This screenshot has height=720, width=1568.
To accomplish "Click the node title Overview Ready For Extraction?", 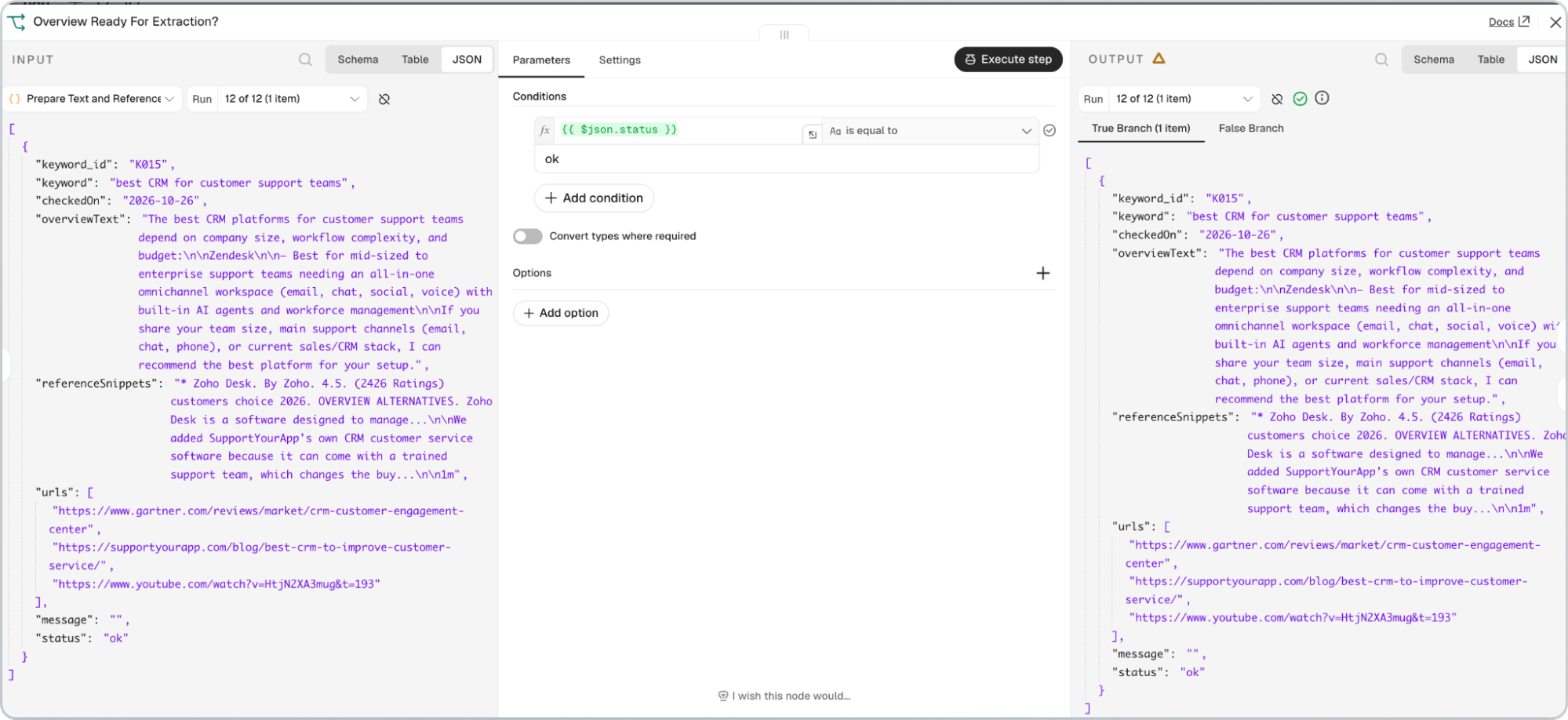I will tap(126, 21).
